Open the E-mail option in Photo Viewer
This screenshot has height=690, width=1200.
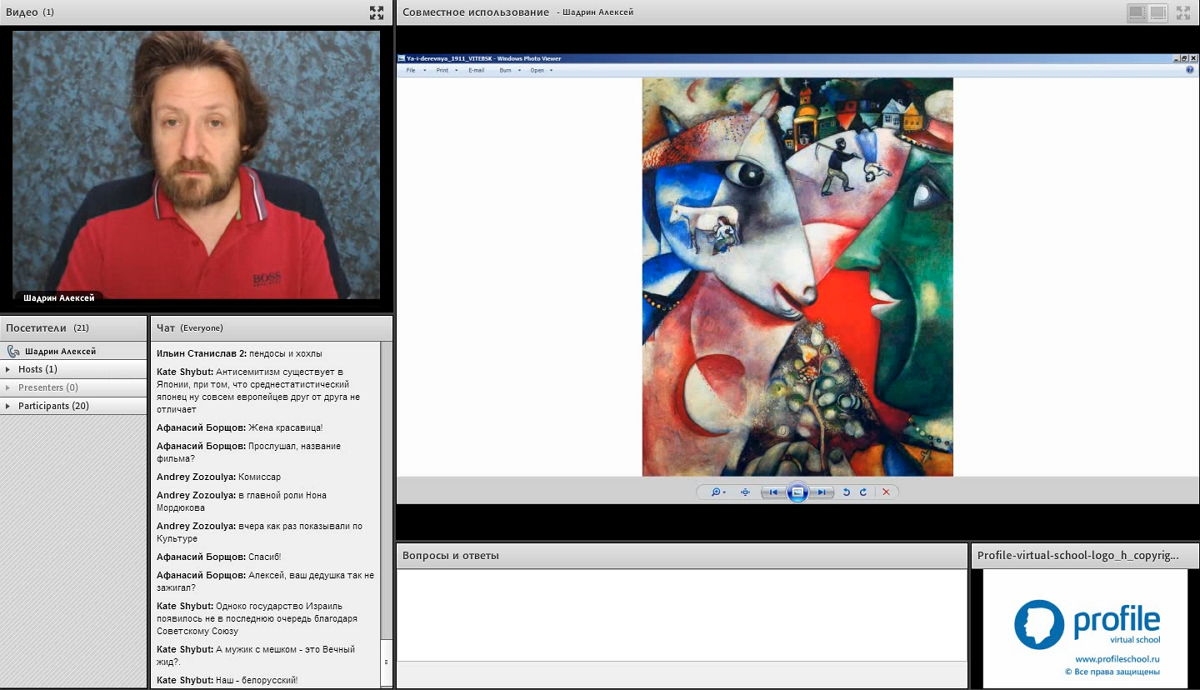coord(476,70)
